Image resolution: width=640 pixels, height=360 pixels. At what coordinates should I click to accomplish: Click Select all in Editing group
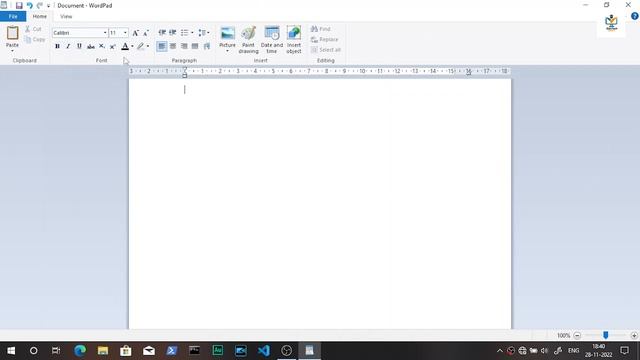(x=326, y=50)
